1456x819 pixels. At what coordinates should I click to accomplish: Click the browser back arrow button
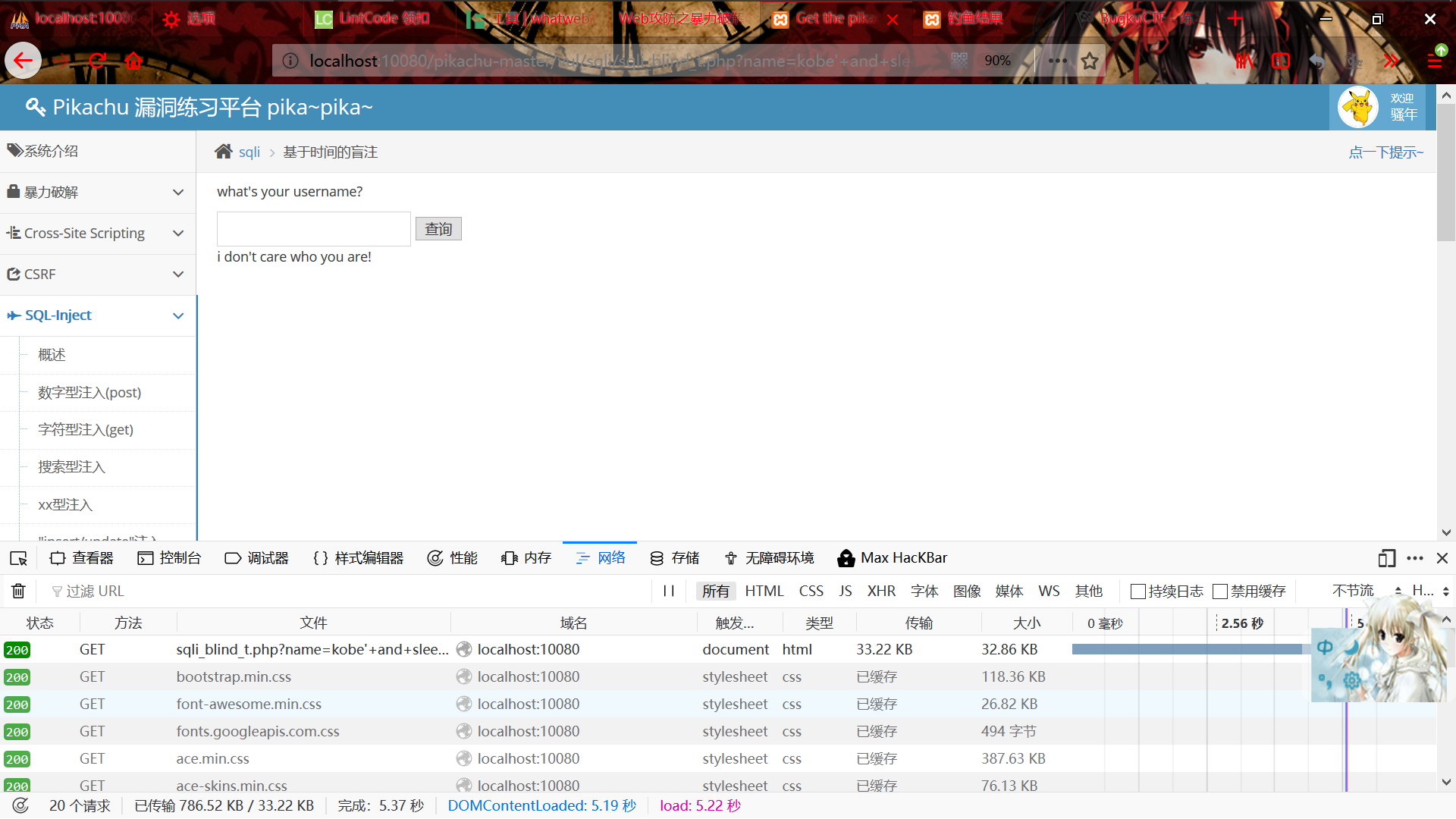pyautogui.click(x=23, y=61)
